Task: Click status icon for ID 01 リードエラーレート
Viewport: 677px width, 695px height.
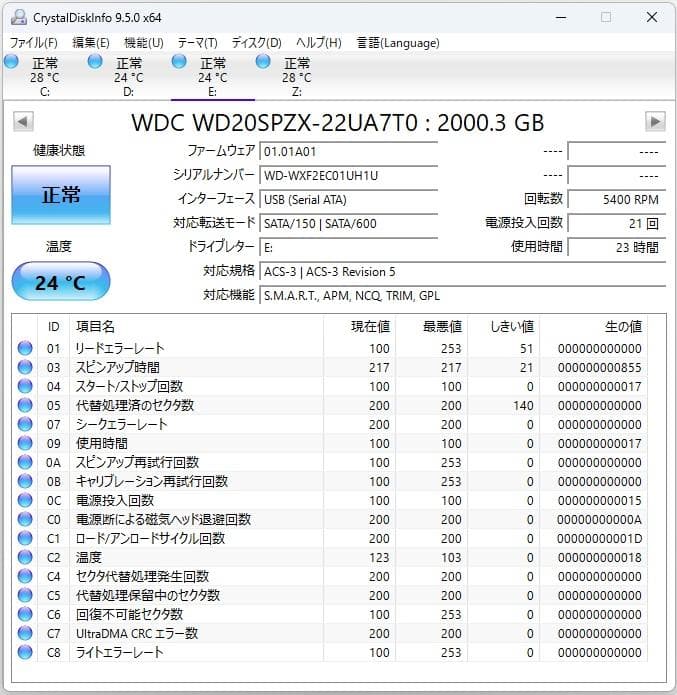Action: click(x=25, y=348)
